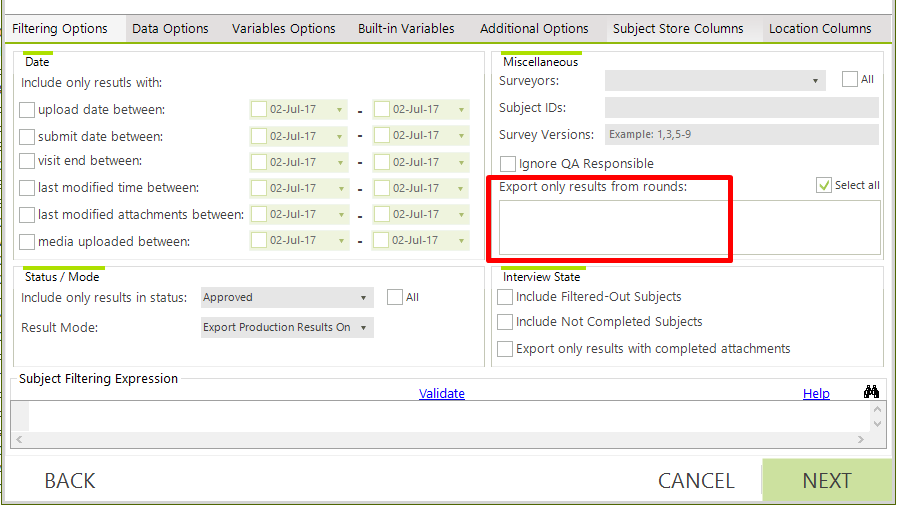This screenshot has height=505, width=898.
Task: Open submit date start date picker
Action: tap(340, 136)
